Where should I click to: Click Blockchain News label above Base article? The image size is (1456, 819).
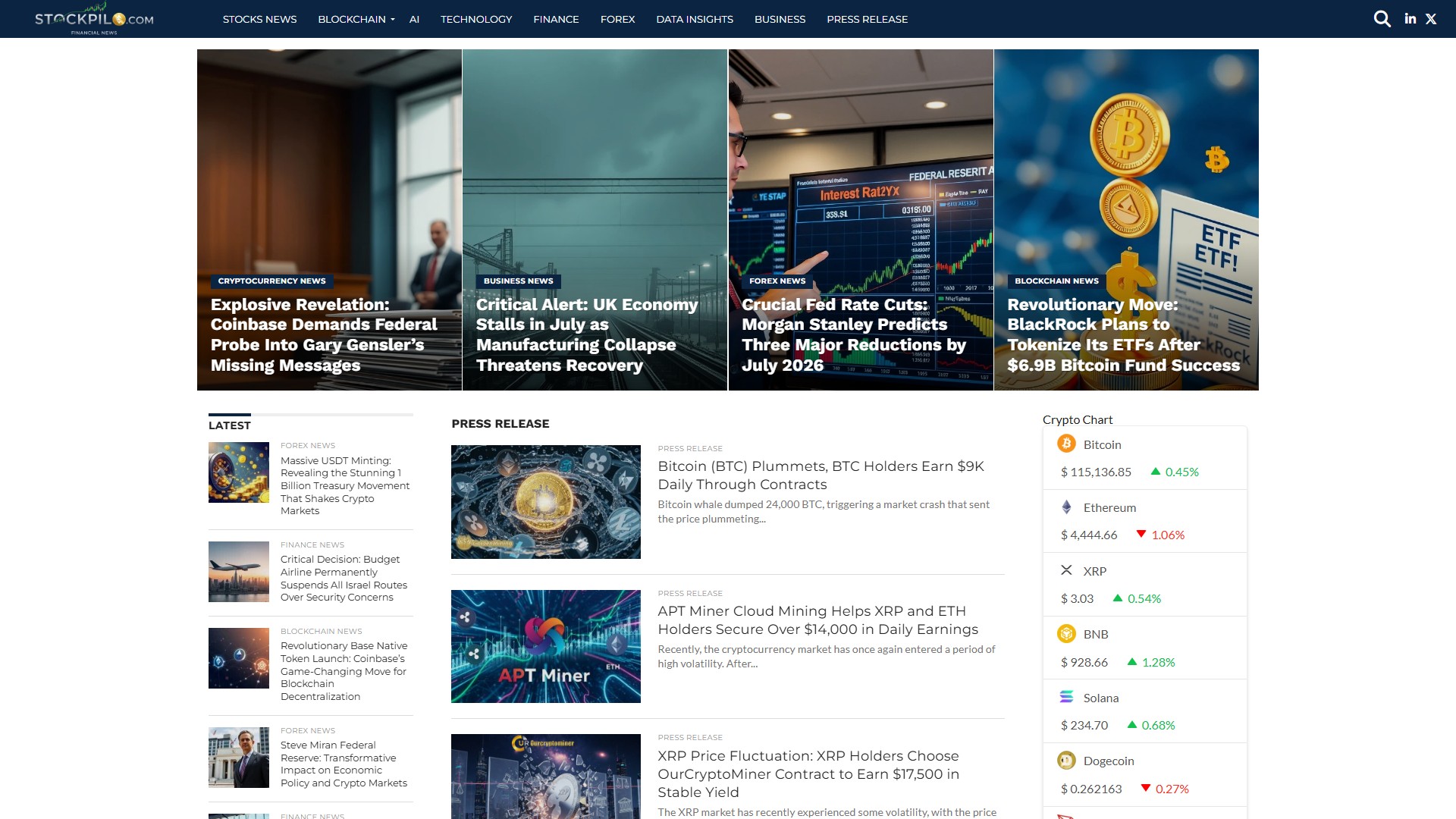click(x=322, y=631)
